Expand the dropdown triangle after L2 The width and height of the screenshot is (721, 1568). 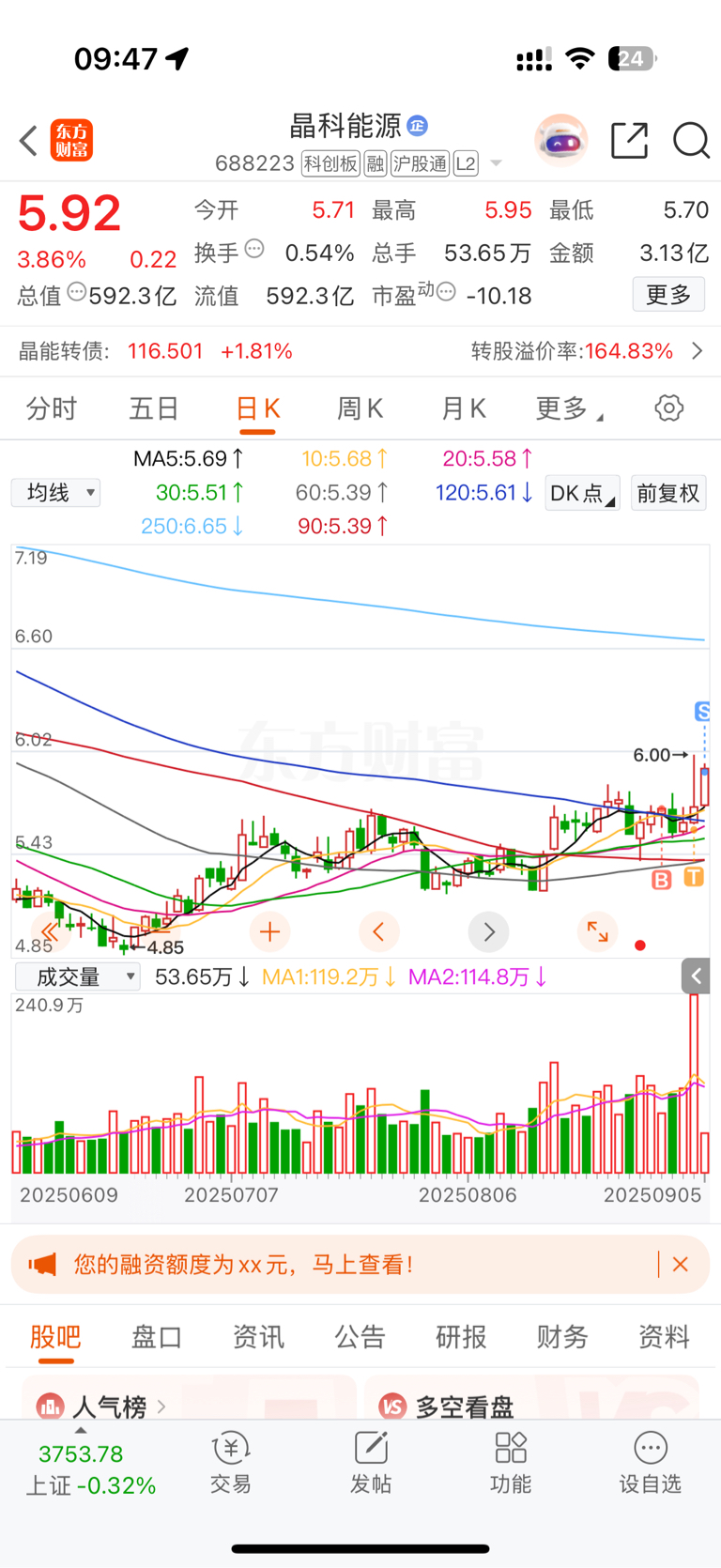click(x=496, y=164)
